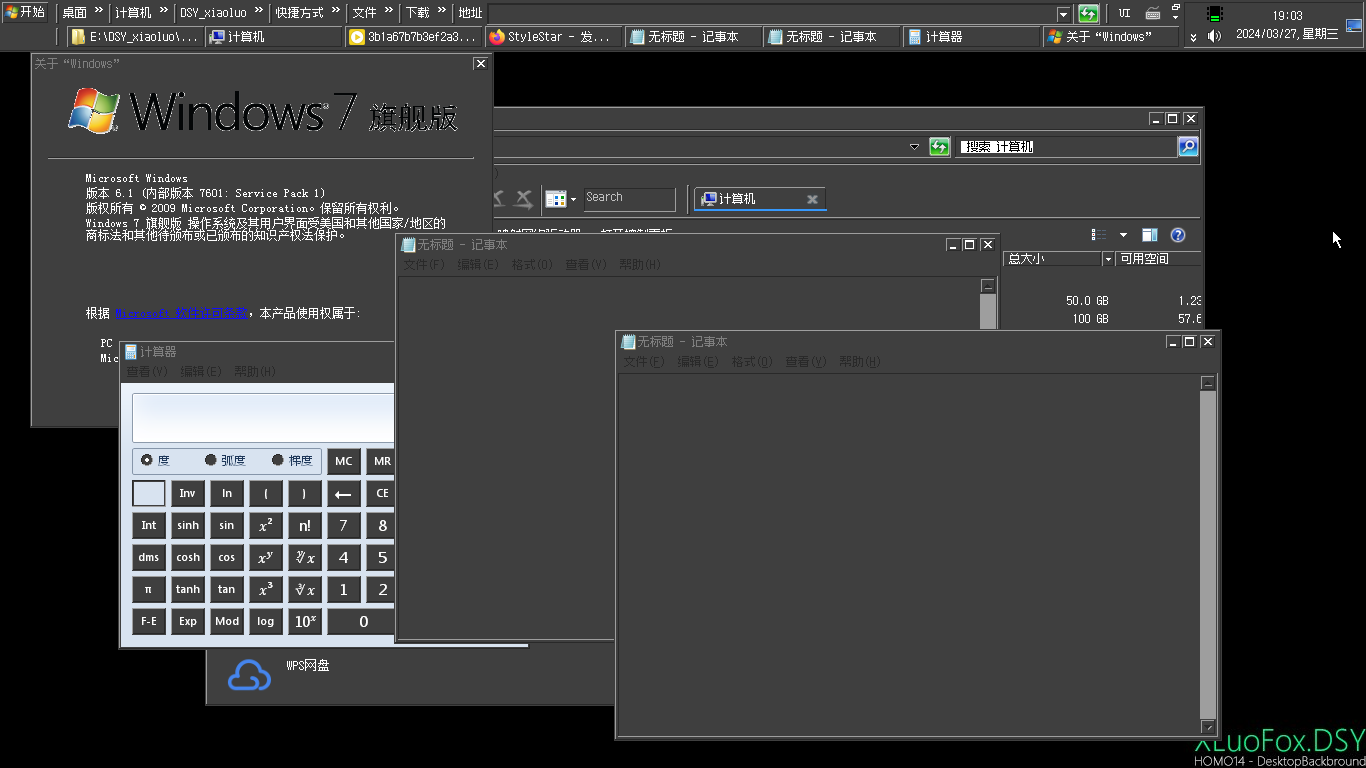
Task: Click back Notepad scrollbar thumb
Action: click(x=988, y=312)
